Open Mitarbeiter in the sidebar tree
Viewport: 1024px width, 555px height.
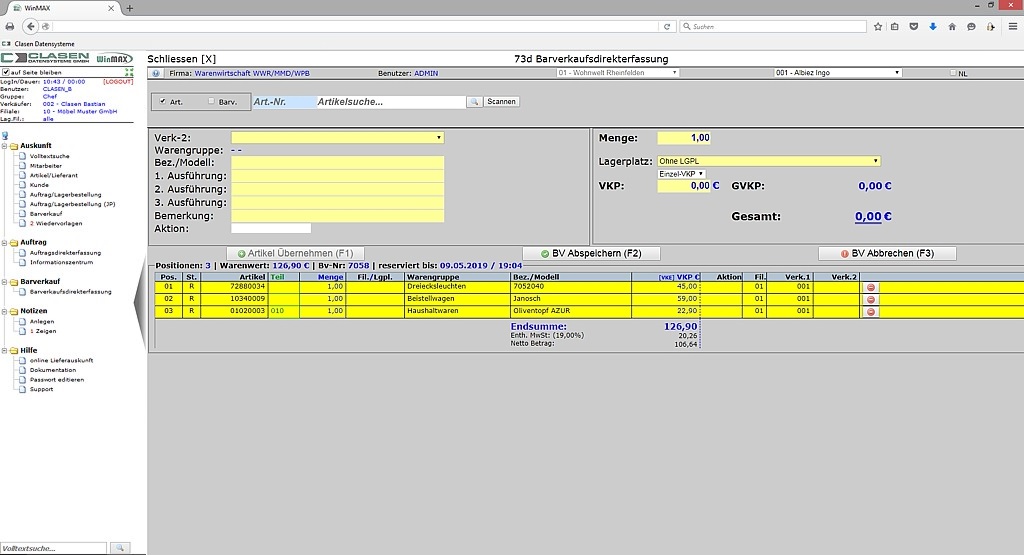coord(46,166)
